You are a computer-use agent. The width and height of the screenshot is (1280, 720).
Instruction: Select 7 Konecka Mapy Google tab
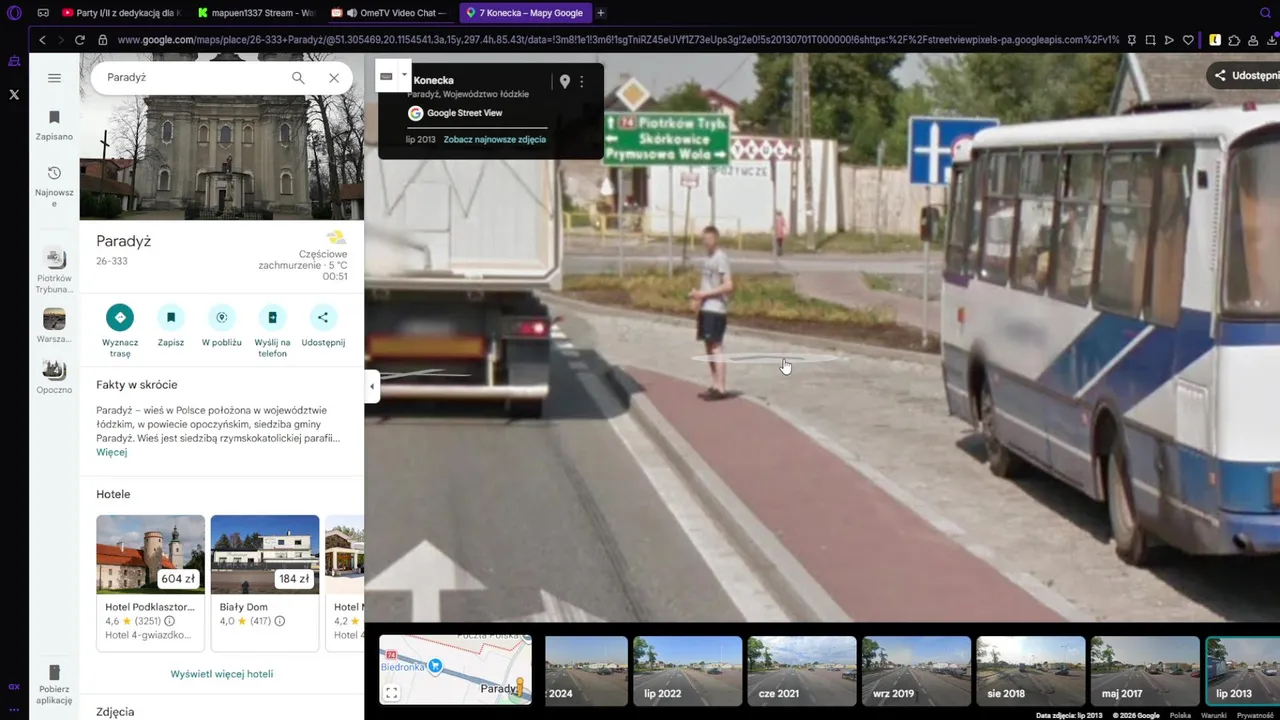click(x=525, y=13)
